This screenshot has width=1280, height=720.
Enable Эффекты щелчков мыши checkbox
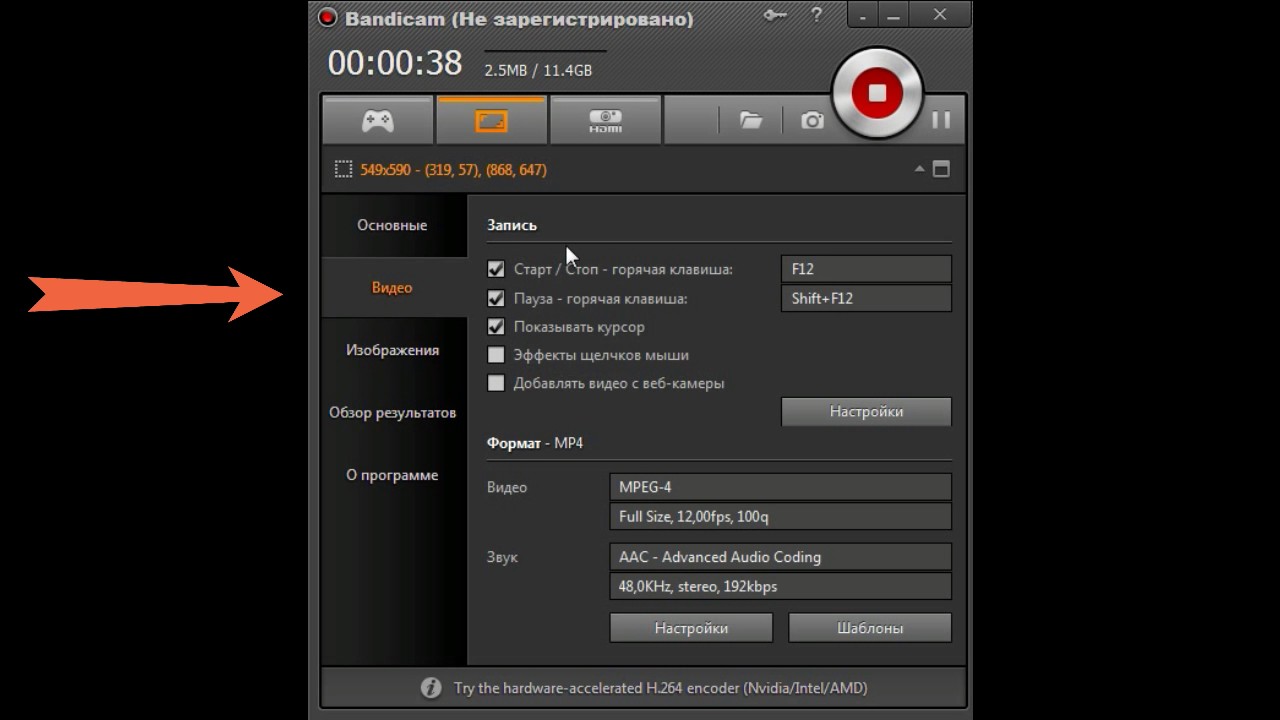pyautogui.click(x=496, y=355)
